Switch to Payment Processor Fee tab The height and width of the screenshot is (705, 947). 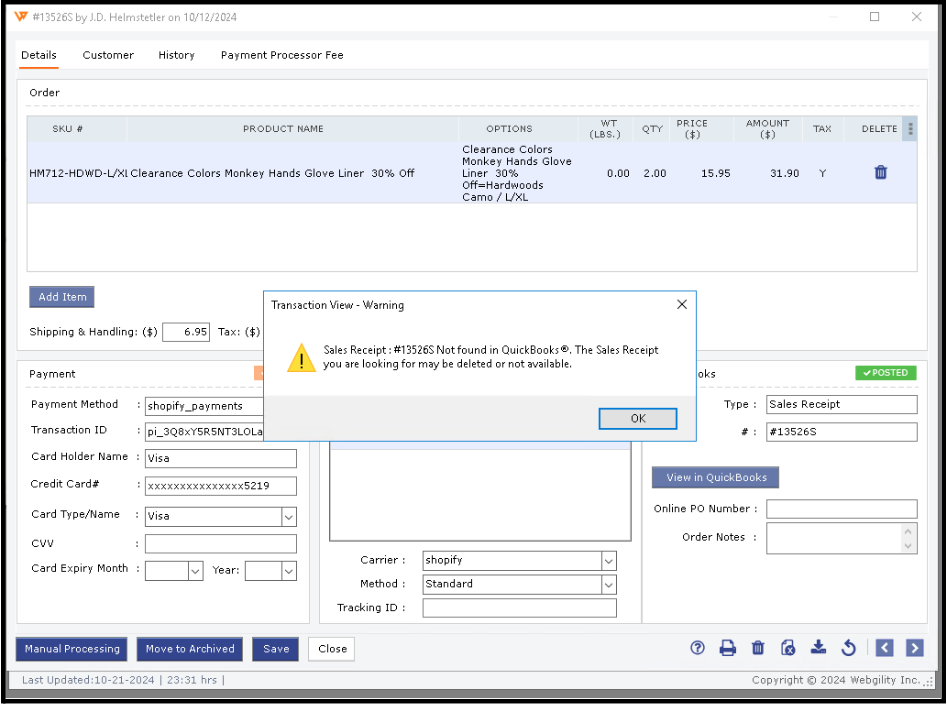pos(282,55)
